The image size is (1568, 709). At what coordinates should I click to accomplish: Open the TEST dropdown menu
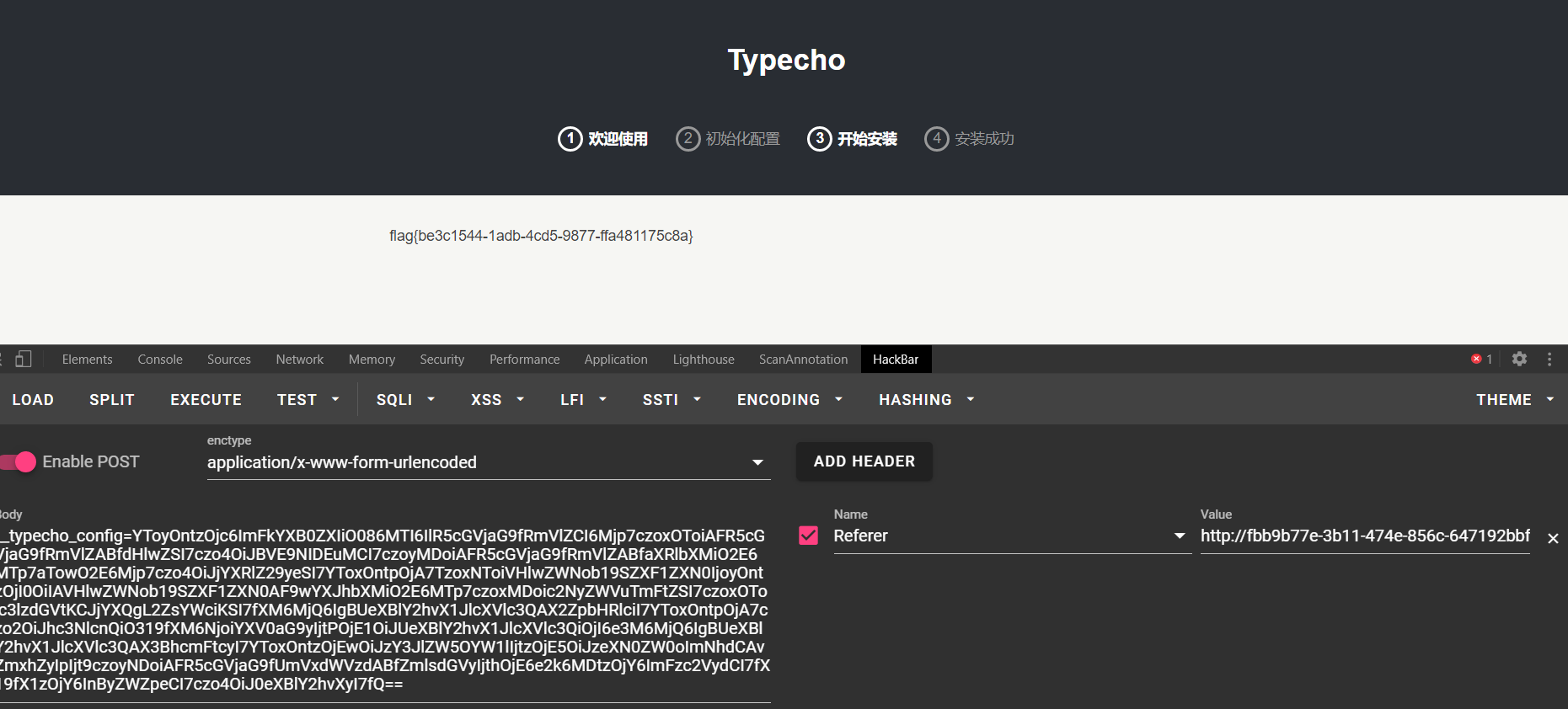click(308, 400)
